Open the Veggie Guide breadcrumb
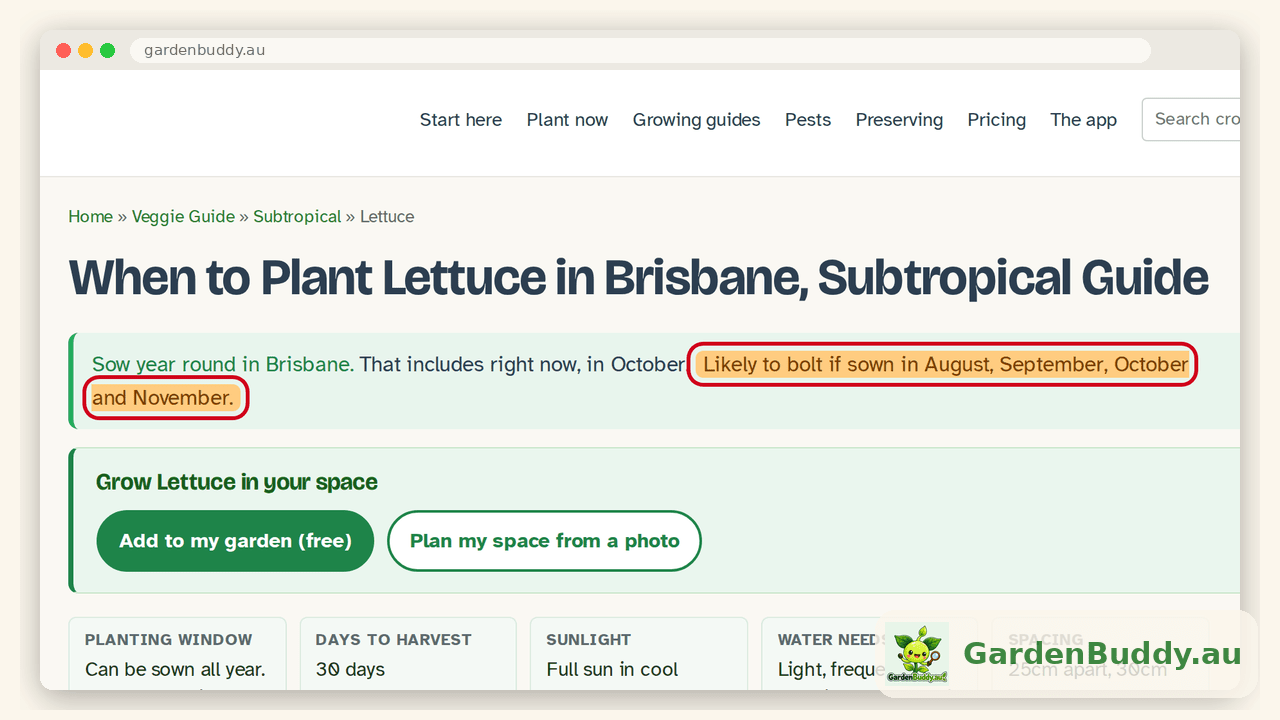 pos(183,216)
